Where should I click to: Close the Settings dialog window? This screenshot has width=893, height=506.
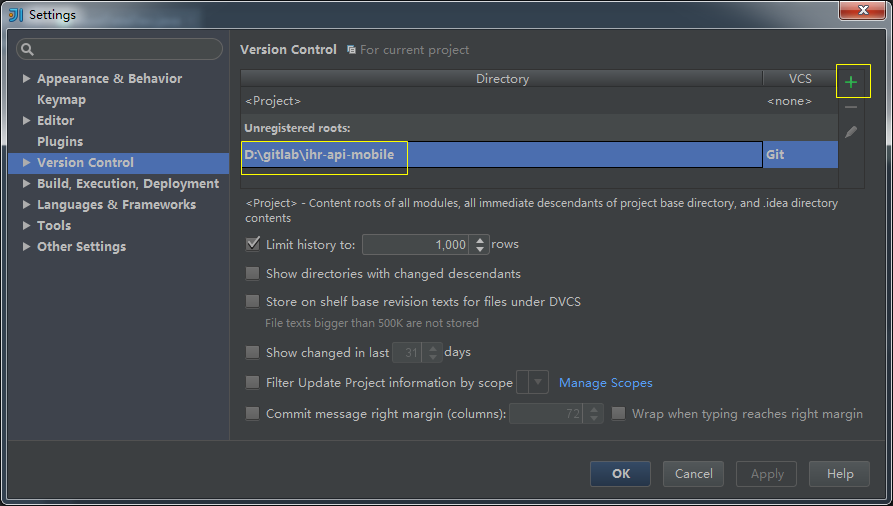(x=862, y=10)
